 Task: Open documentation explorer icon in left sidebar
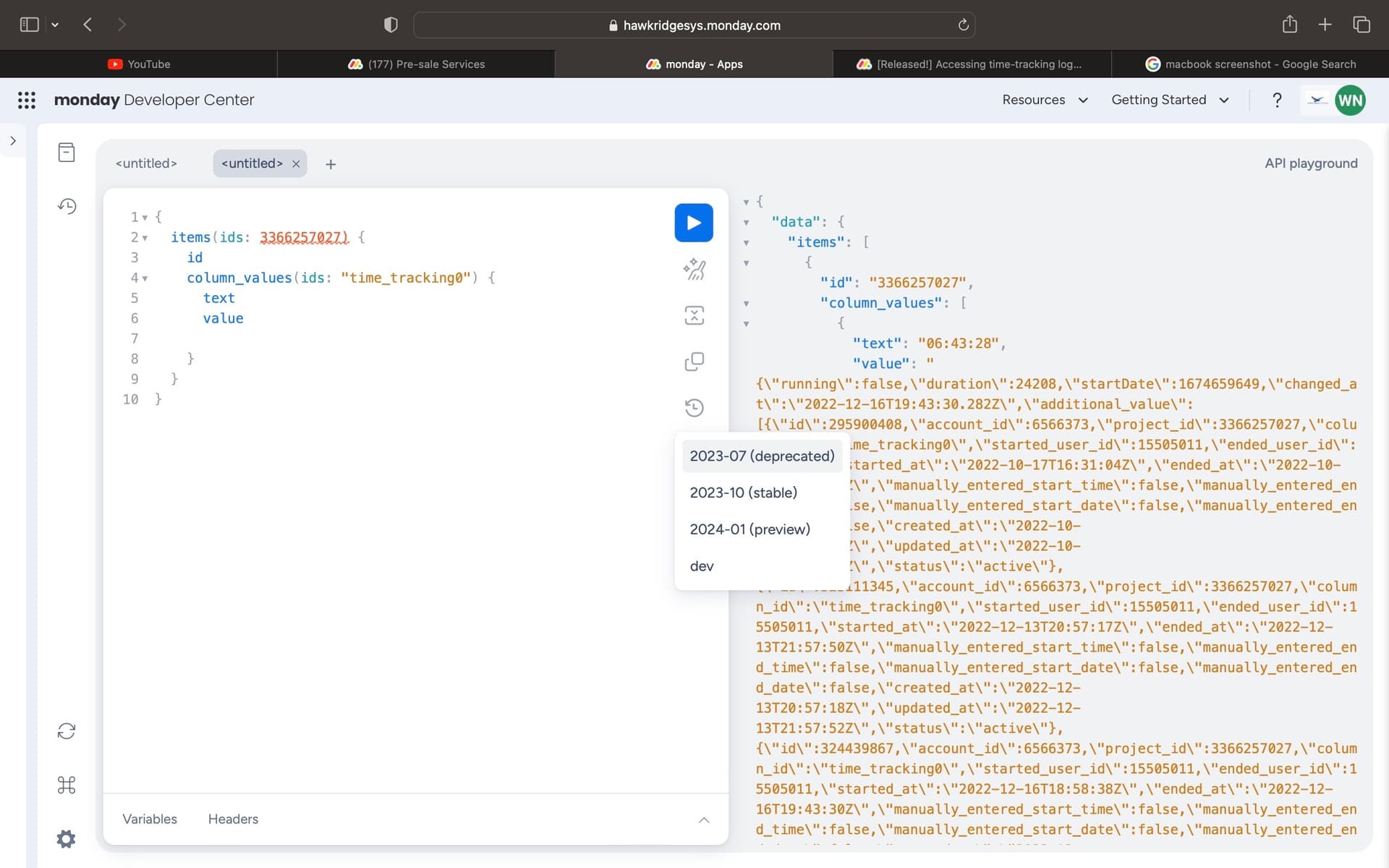pos(67,152)
